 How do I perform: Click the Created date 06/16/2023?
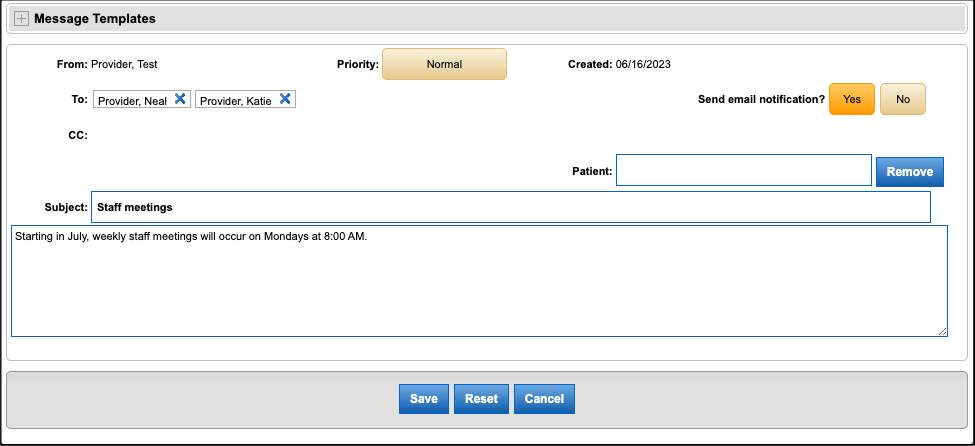coord(642,64)
